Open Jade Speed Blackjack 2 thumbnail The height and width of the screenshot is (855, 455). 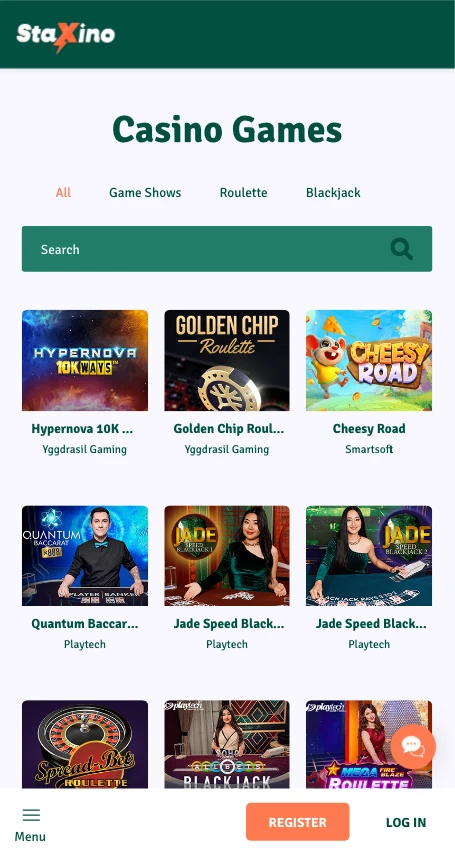click(369, 556)
